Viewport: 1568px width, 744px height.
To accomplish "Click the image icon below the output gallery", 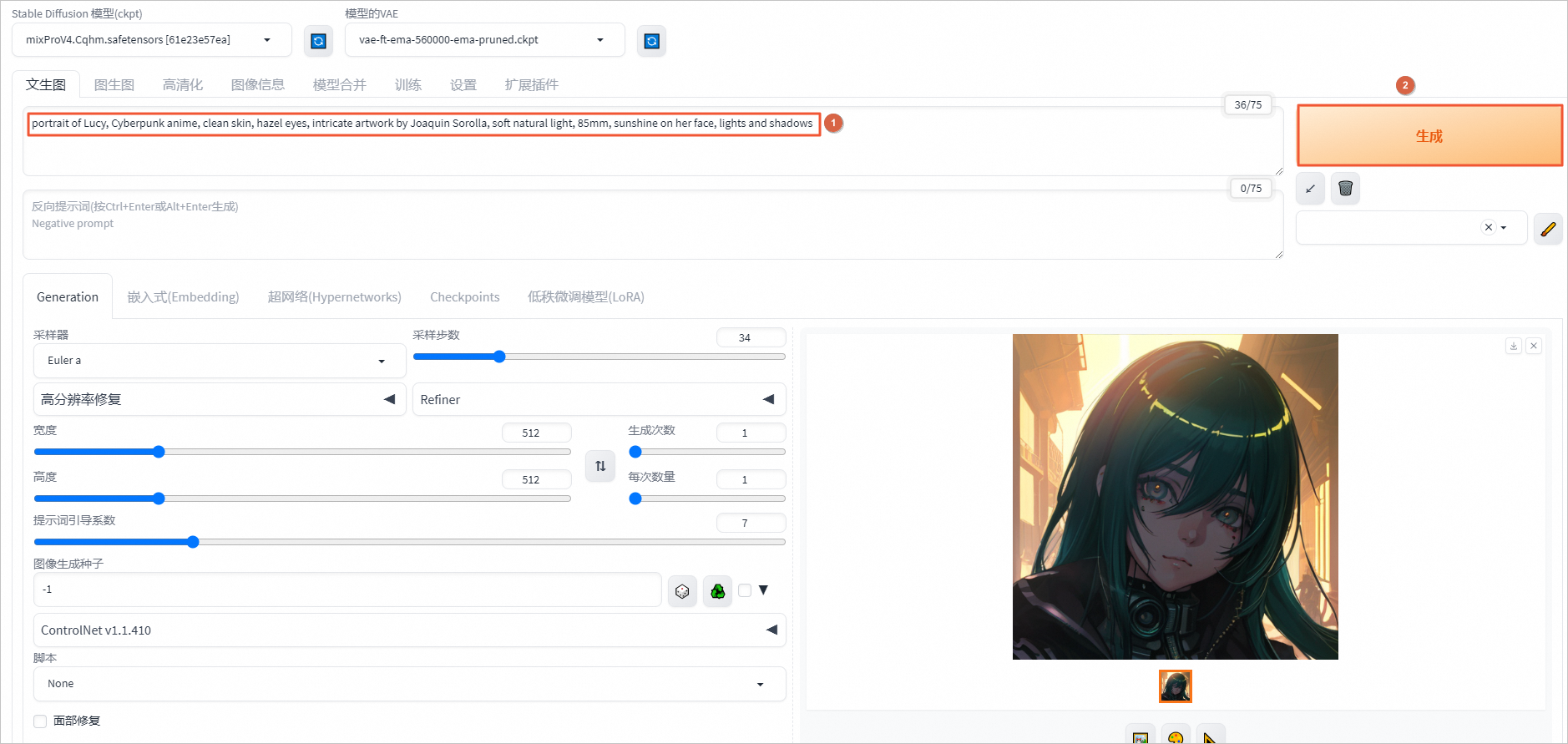I will [1141, 735].
